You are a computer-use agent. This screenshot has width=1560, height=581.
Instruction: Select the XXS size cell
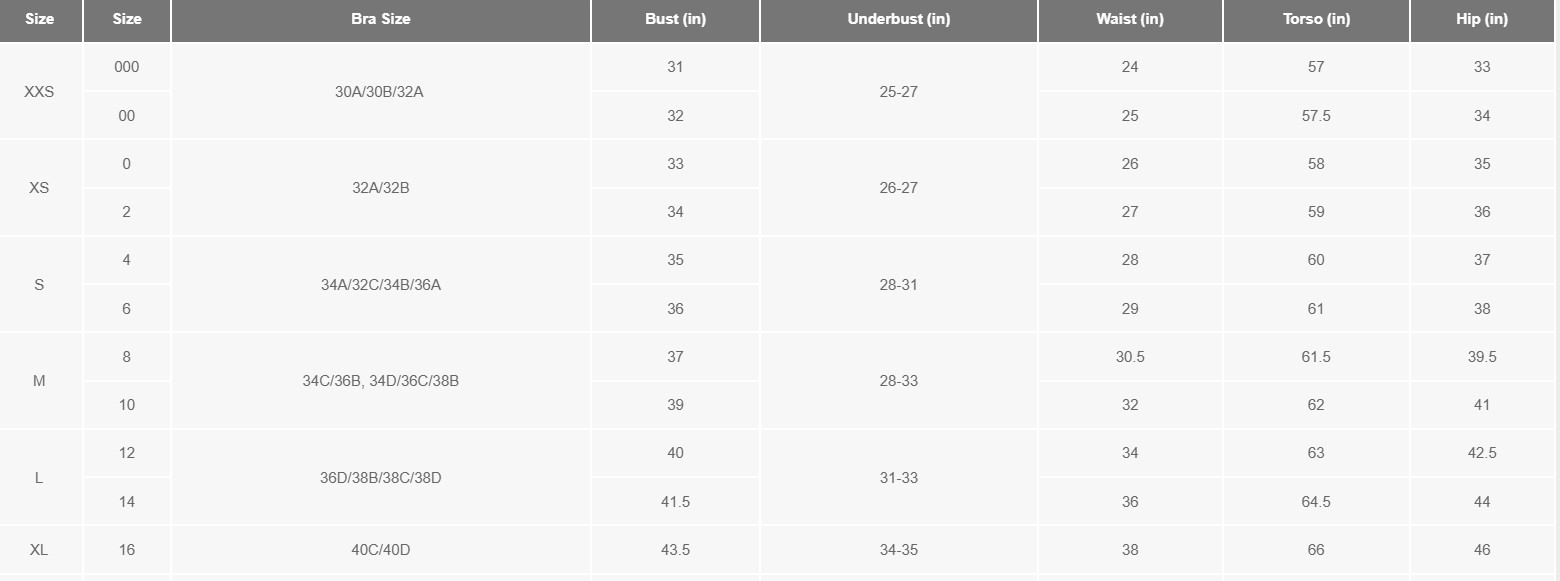click(40, 91)
